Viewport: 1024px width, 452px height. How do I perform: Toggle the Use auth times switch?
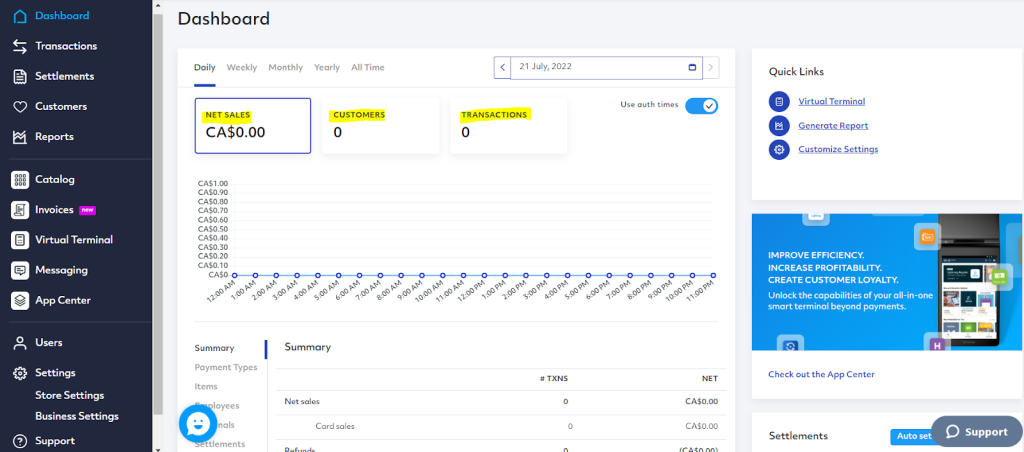pyautogui.click(x=701, y=105)
